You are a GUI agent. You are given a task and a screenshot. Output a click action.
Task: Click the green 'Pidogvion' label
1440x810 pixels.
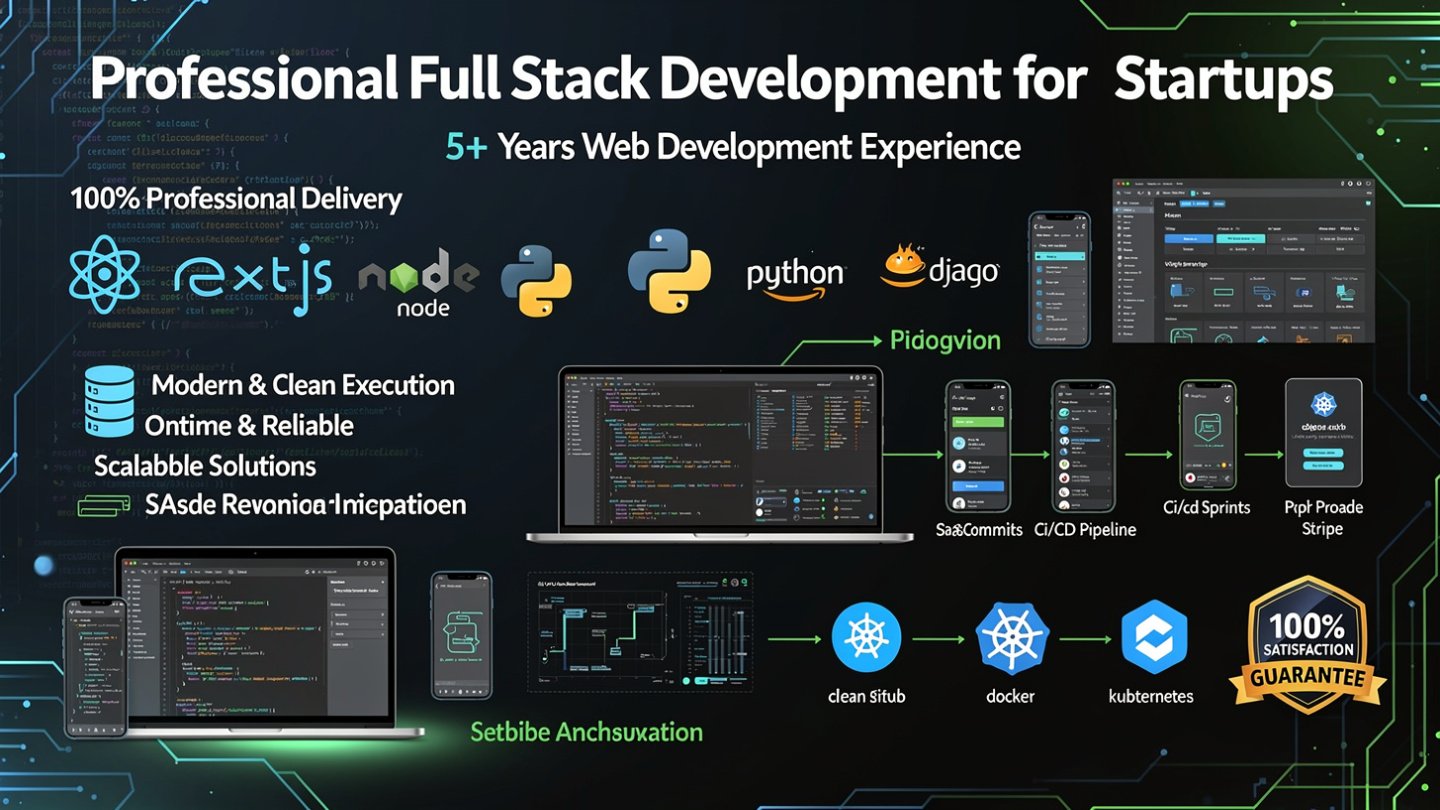(x=945, y=341)
